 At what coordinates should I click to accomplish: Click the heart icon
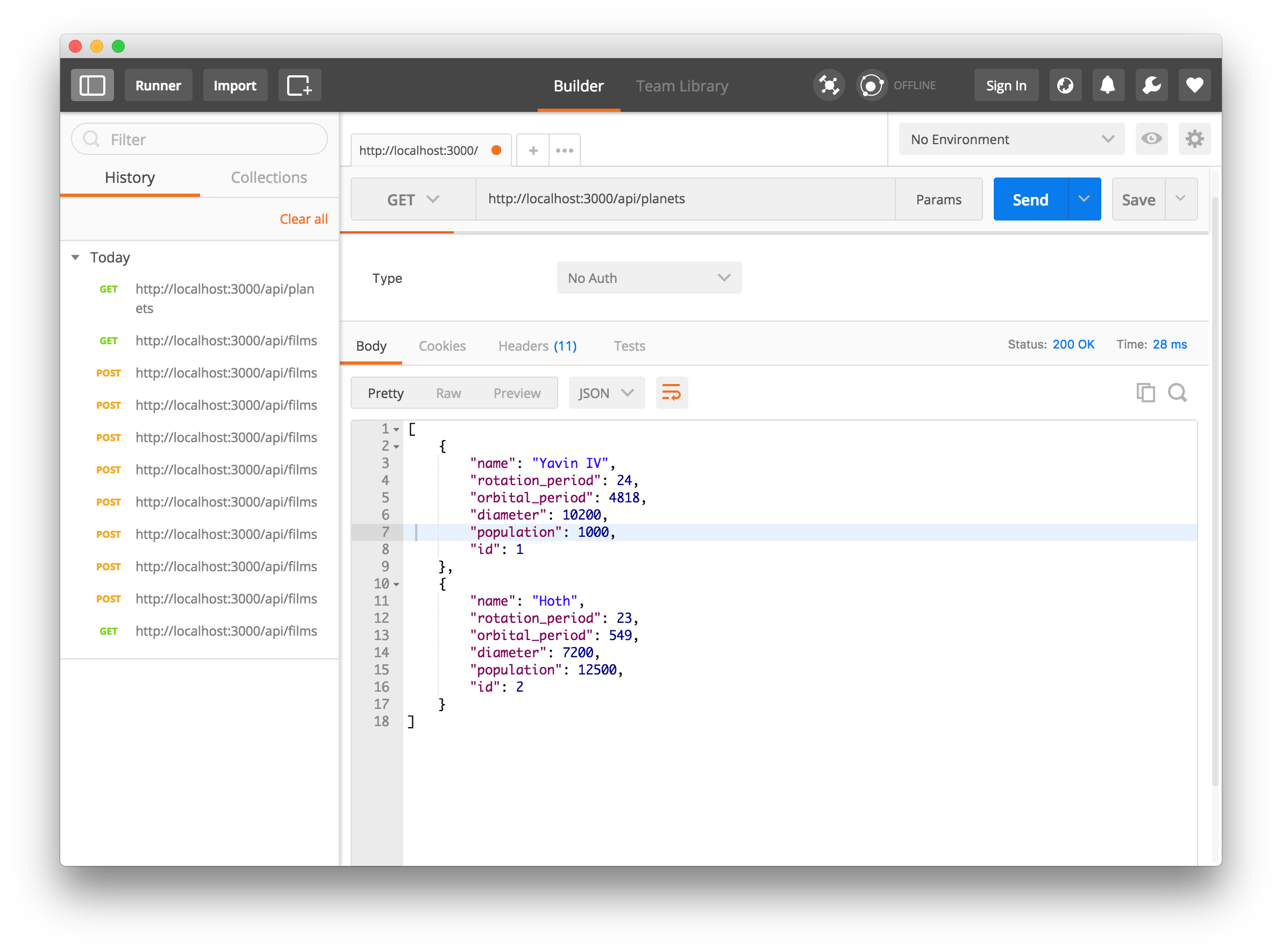pyautogui.click(x=1194, y=86)
